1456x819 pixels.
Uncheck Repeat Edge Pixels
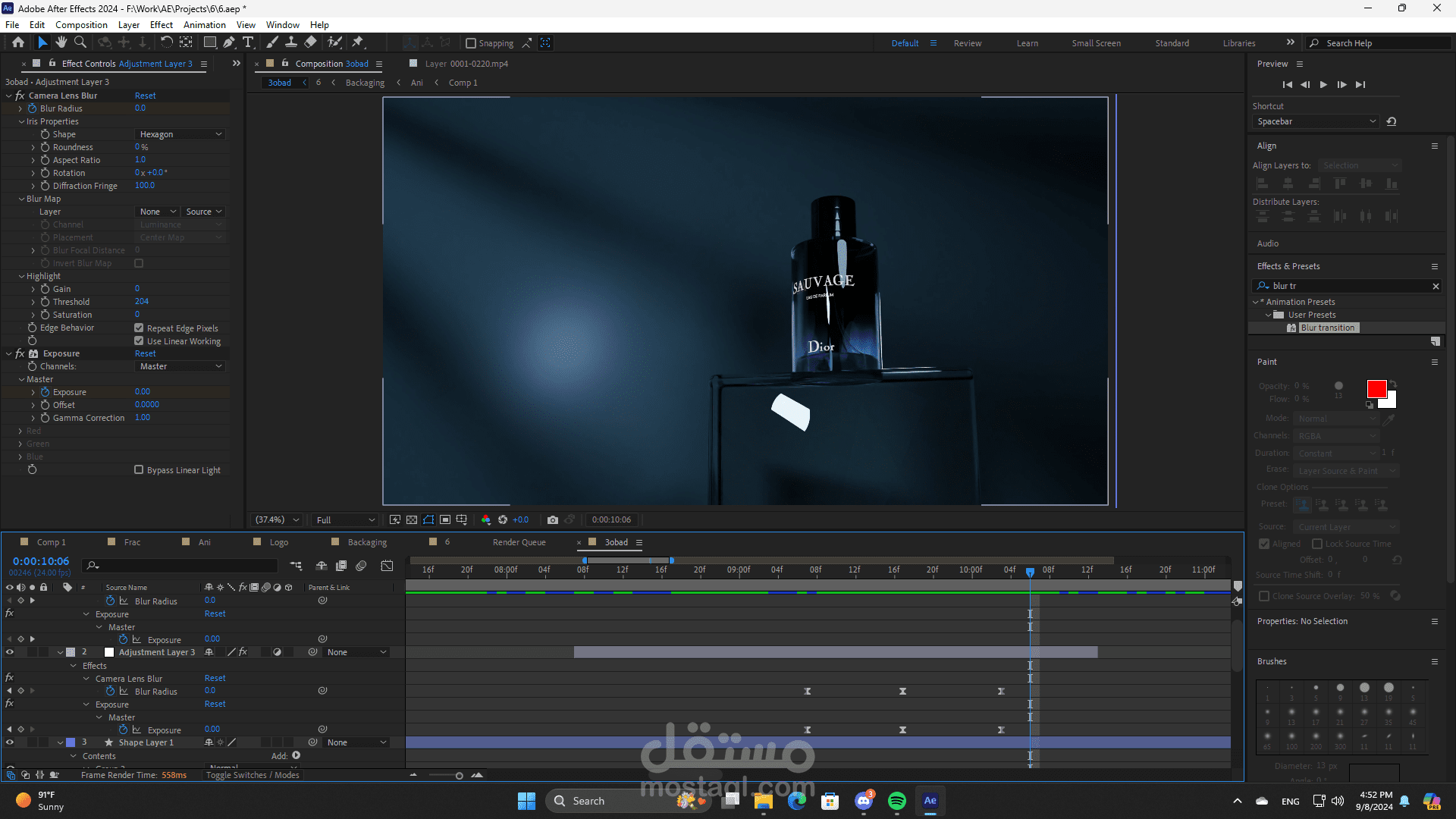[x=139, y=328]
